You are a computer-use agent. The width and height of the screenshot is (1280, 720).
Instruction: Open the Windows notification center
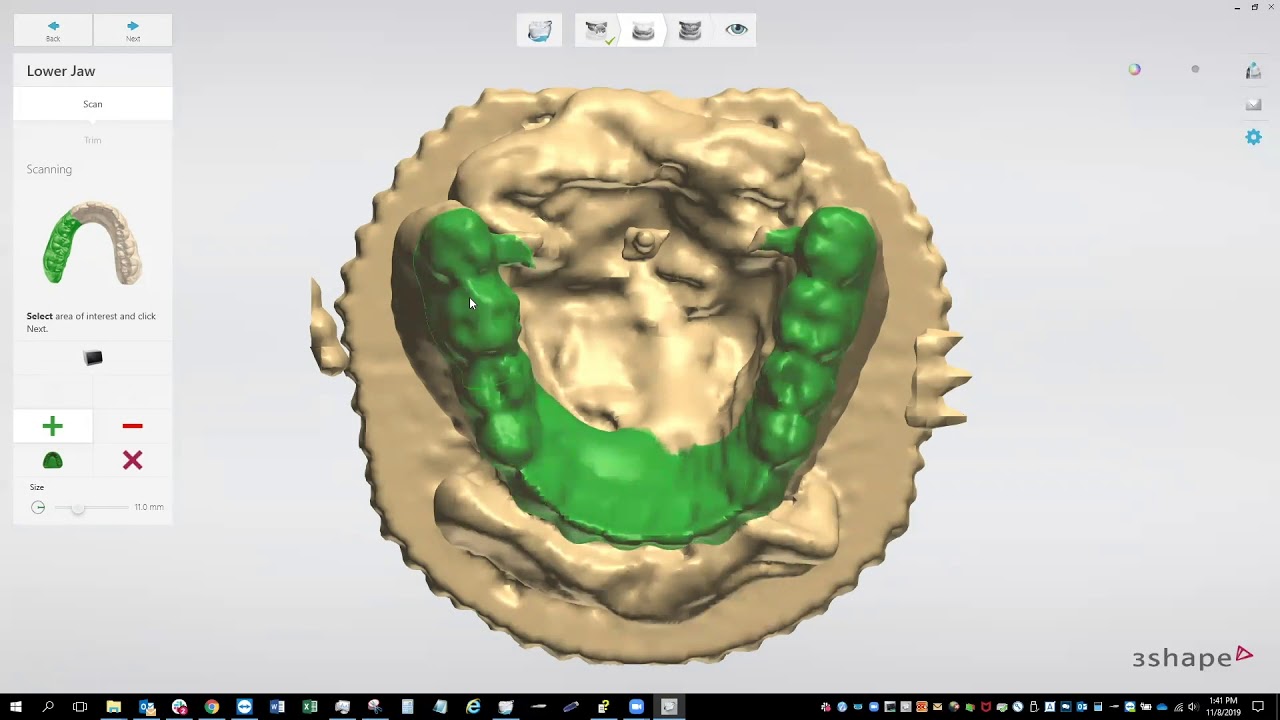(1258, 707)
